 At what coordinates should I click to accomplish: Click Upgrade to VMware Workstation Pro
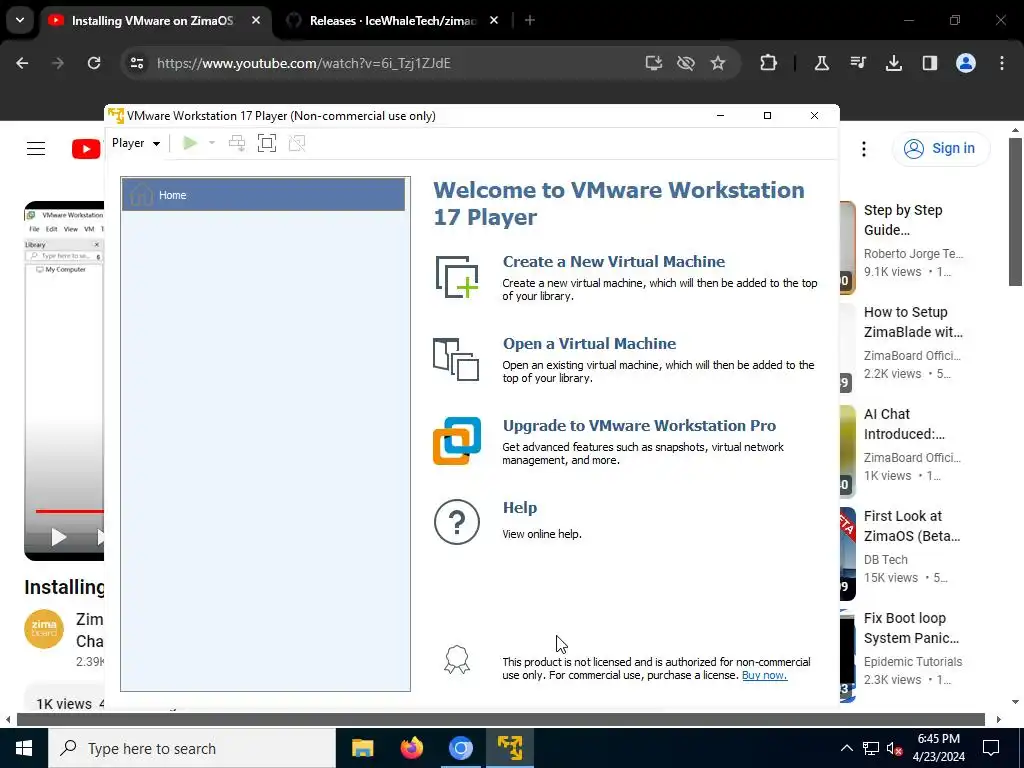639,426
